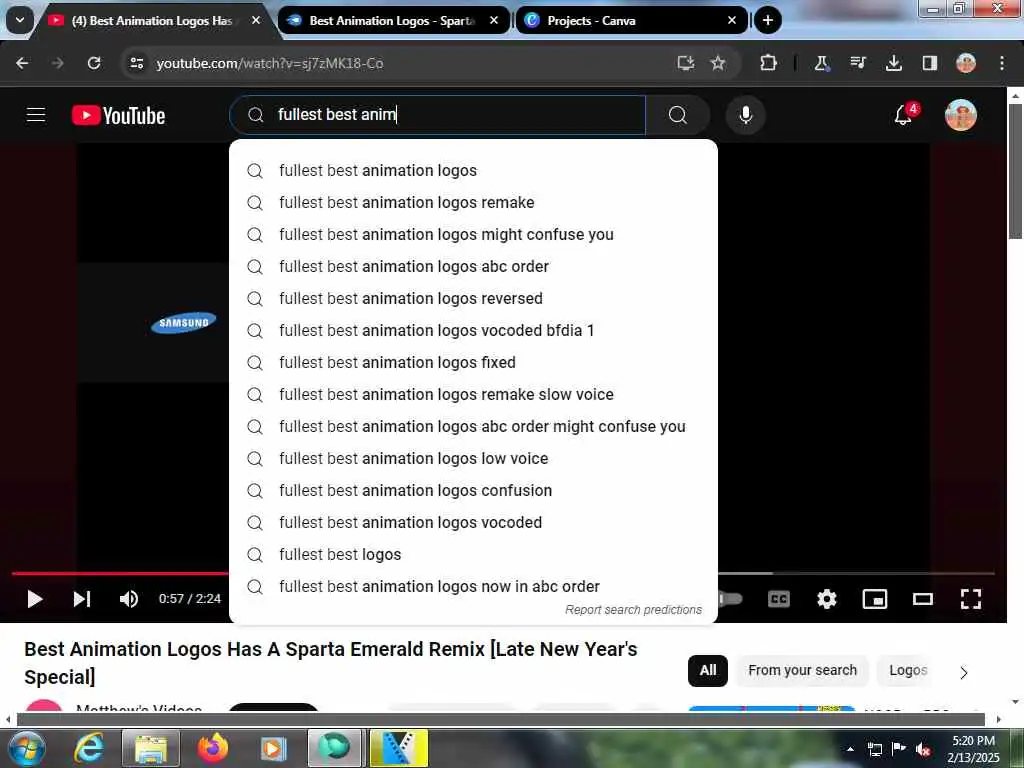
Task: Switch to theater mode
Action: click(923, 599)
